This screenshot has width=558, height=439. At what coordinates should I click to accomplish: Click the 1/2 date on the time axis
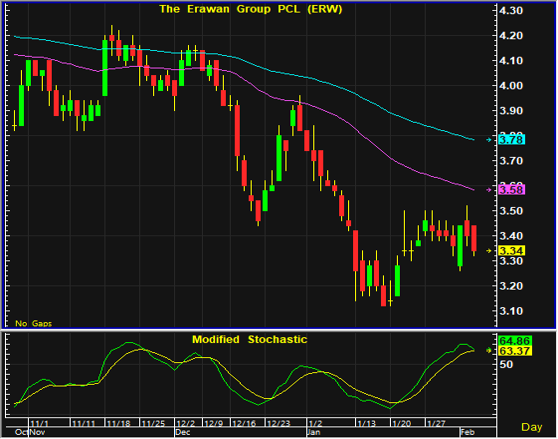point(315,423)
